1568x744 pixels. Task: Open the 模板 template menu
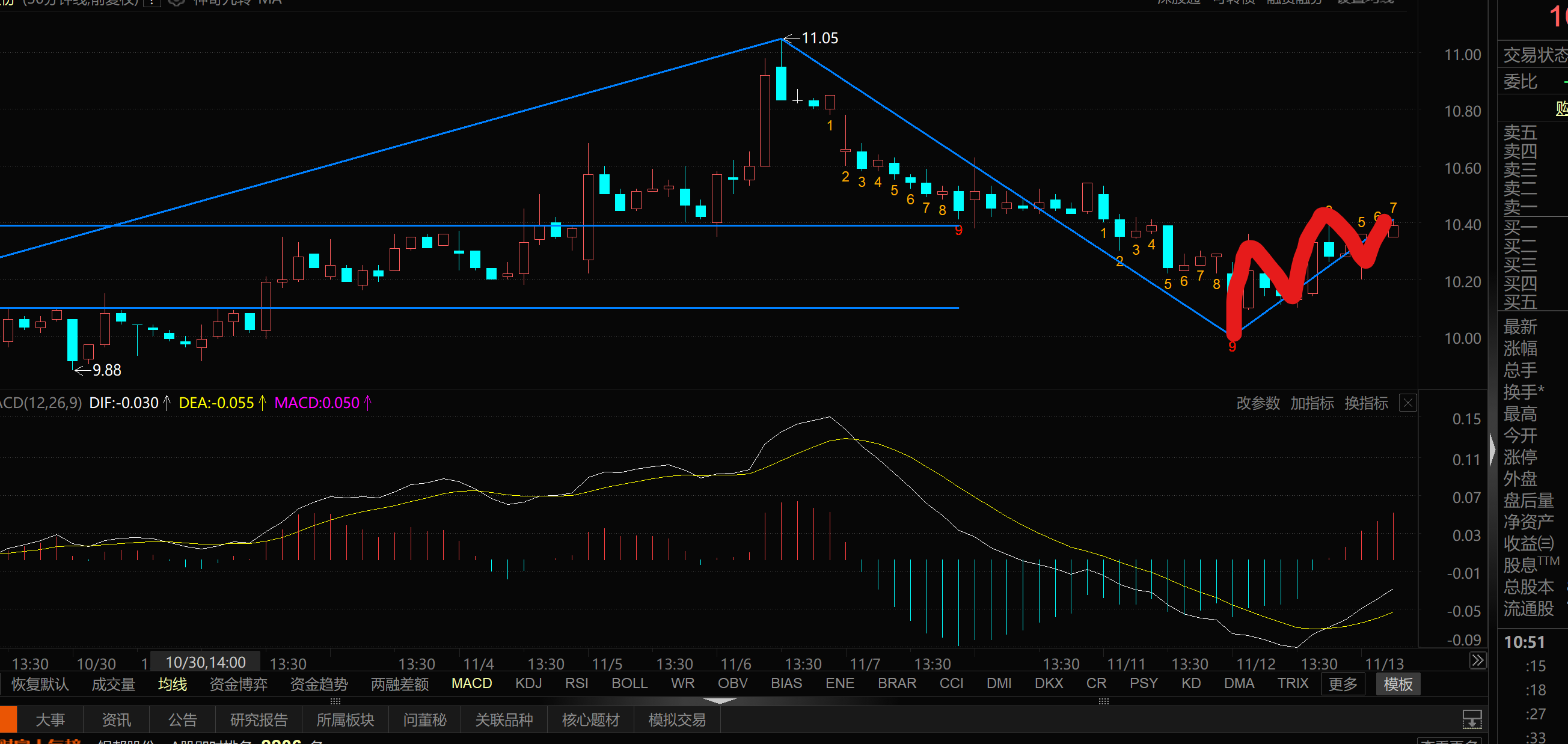pos(1398,684)
